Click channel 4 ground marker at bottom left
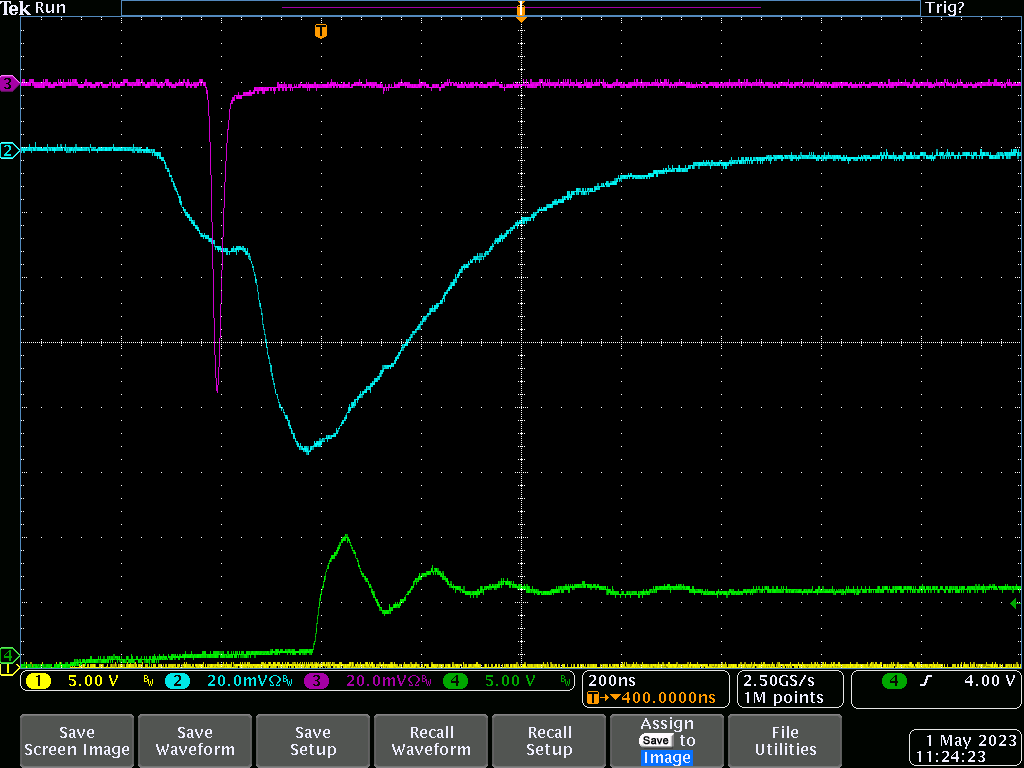The width and height of the screenshot is (1024, 768). (x=9, y=652)
